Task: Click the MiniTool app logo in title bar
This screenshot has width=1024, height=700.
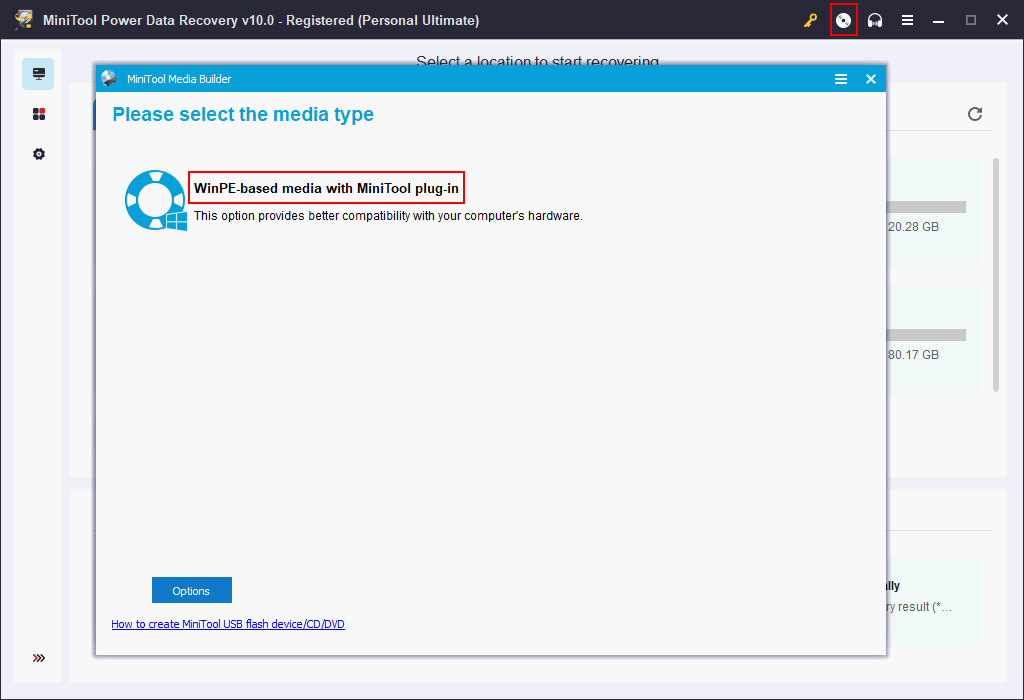Action: pyautogui.click(x=24, y=20)
